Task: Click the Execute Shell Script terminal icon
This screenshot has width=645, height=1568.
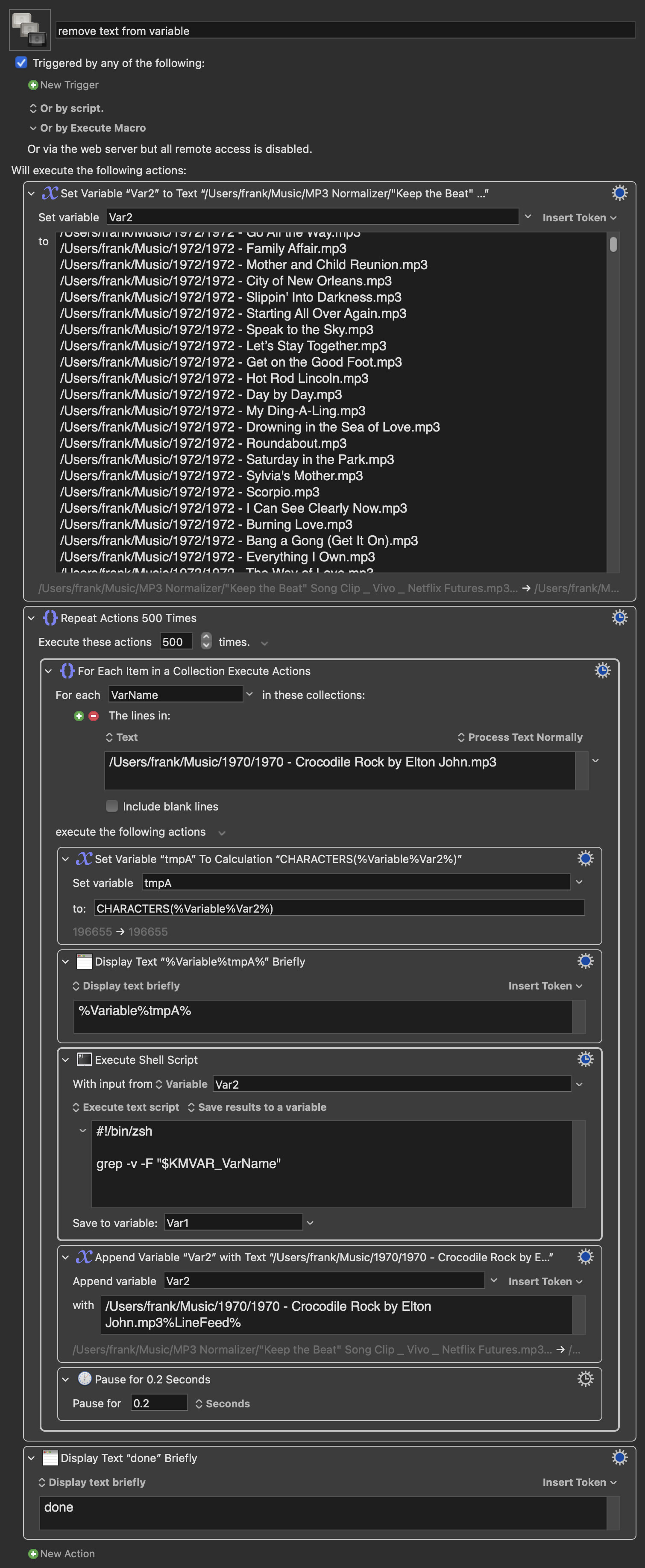Action: 84,1060
